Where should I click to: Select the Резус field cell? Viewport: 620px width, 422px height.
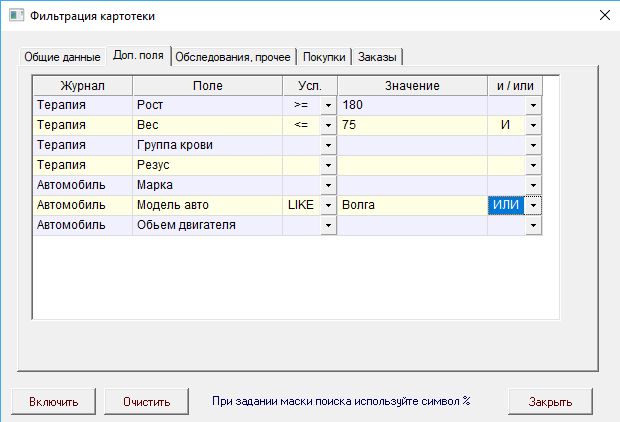(208, 165)
